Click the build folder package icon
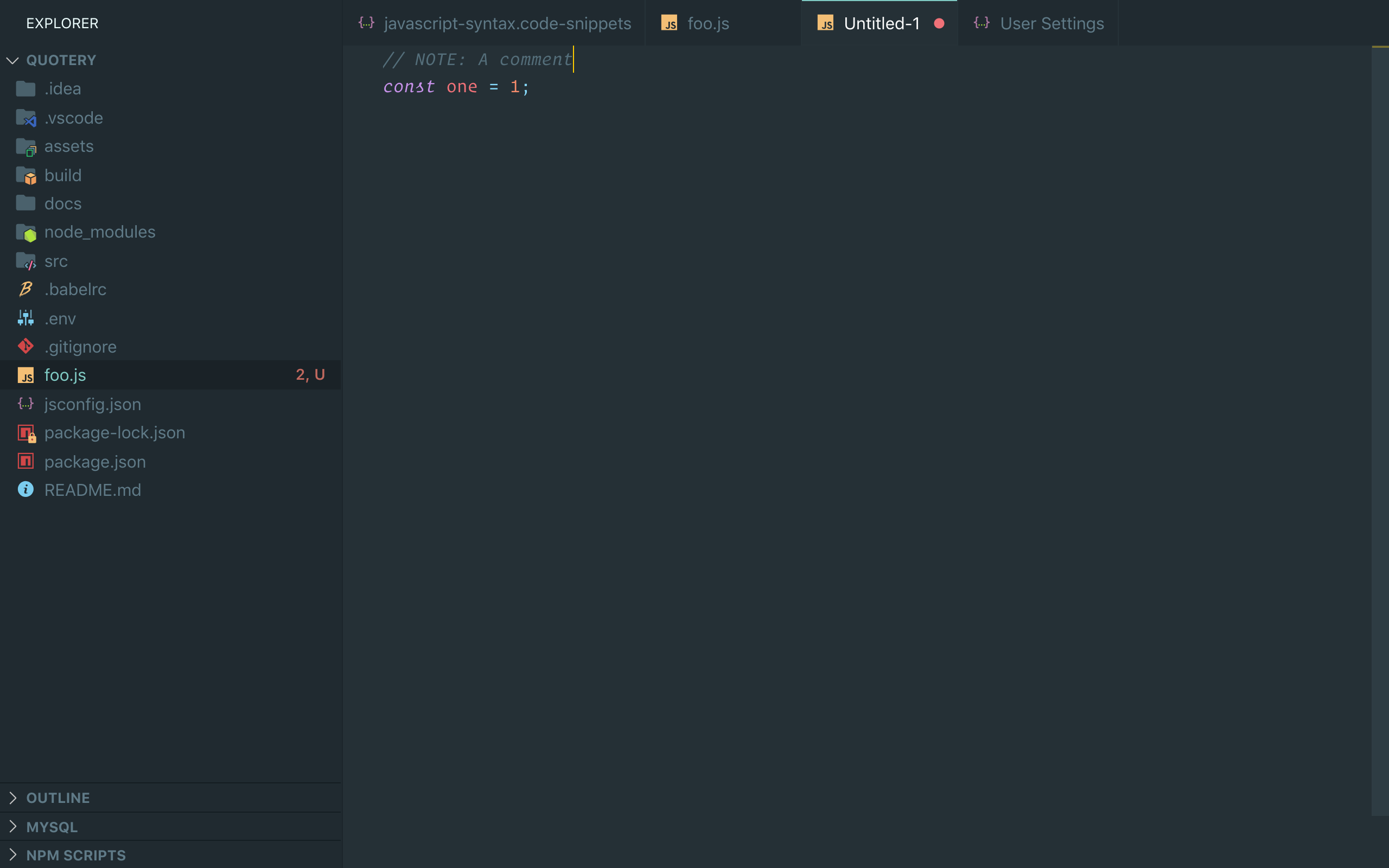 click(26, 175)
